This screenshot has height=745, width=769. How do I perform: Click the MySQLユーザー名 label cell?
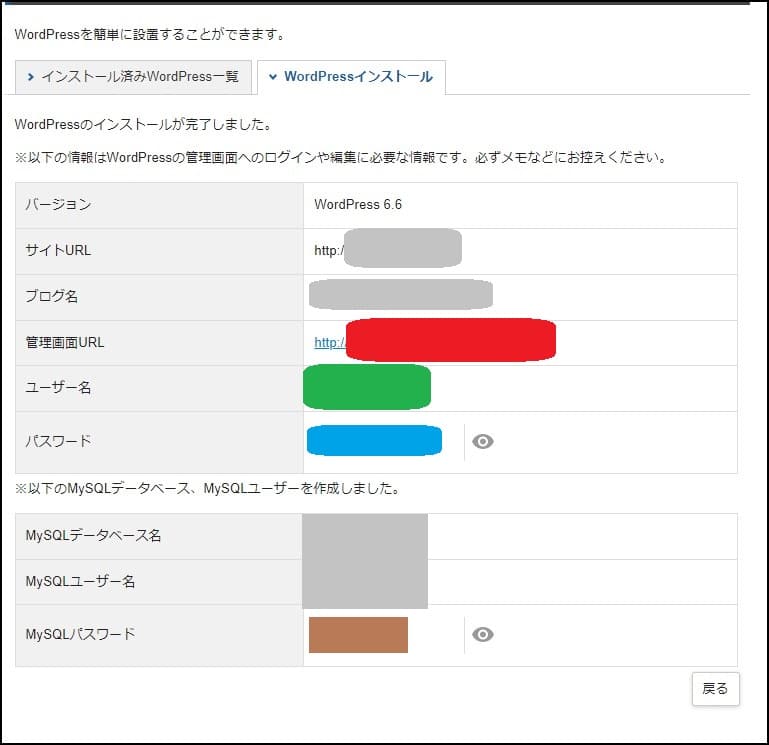80,581
